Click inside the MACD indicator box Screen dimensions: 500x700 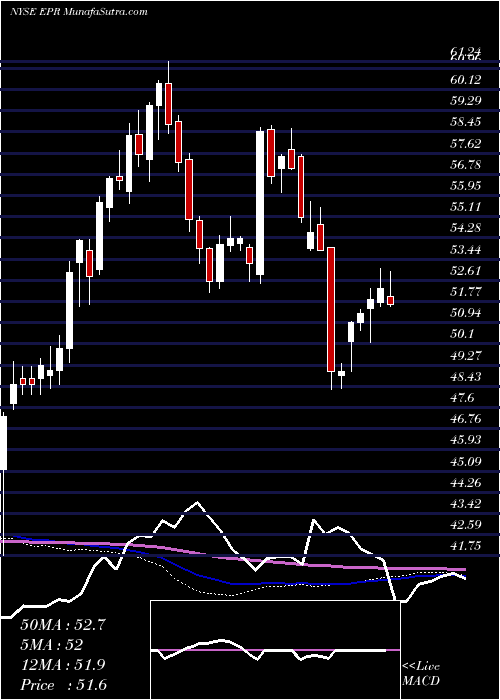coord(275,650)
